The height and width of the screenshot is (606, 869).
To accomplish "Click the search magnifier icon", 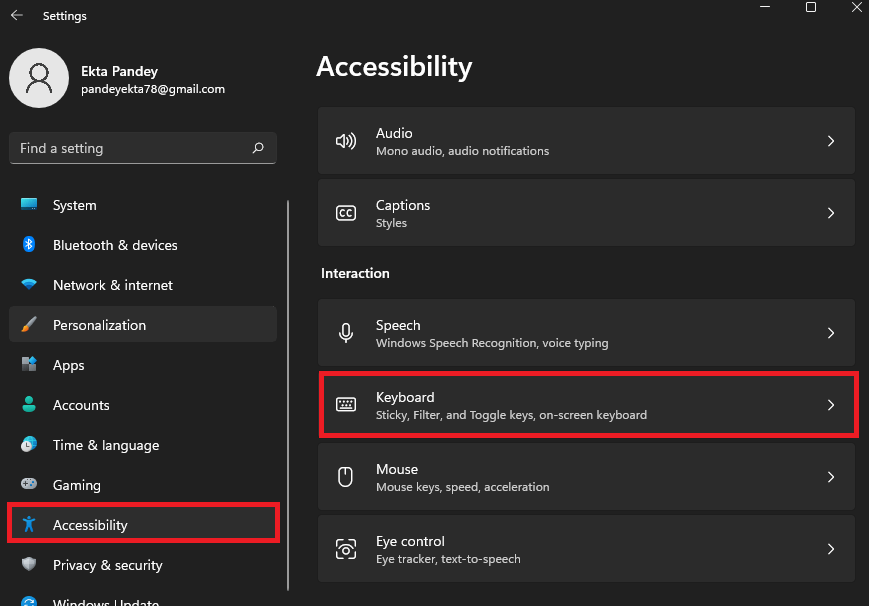I will pos(258,148).
